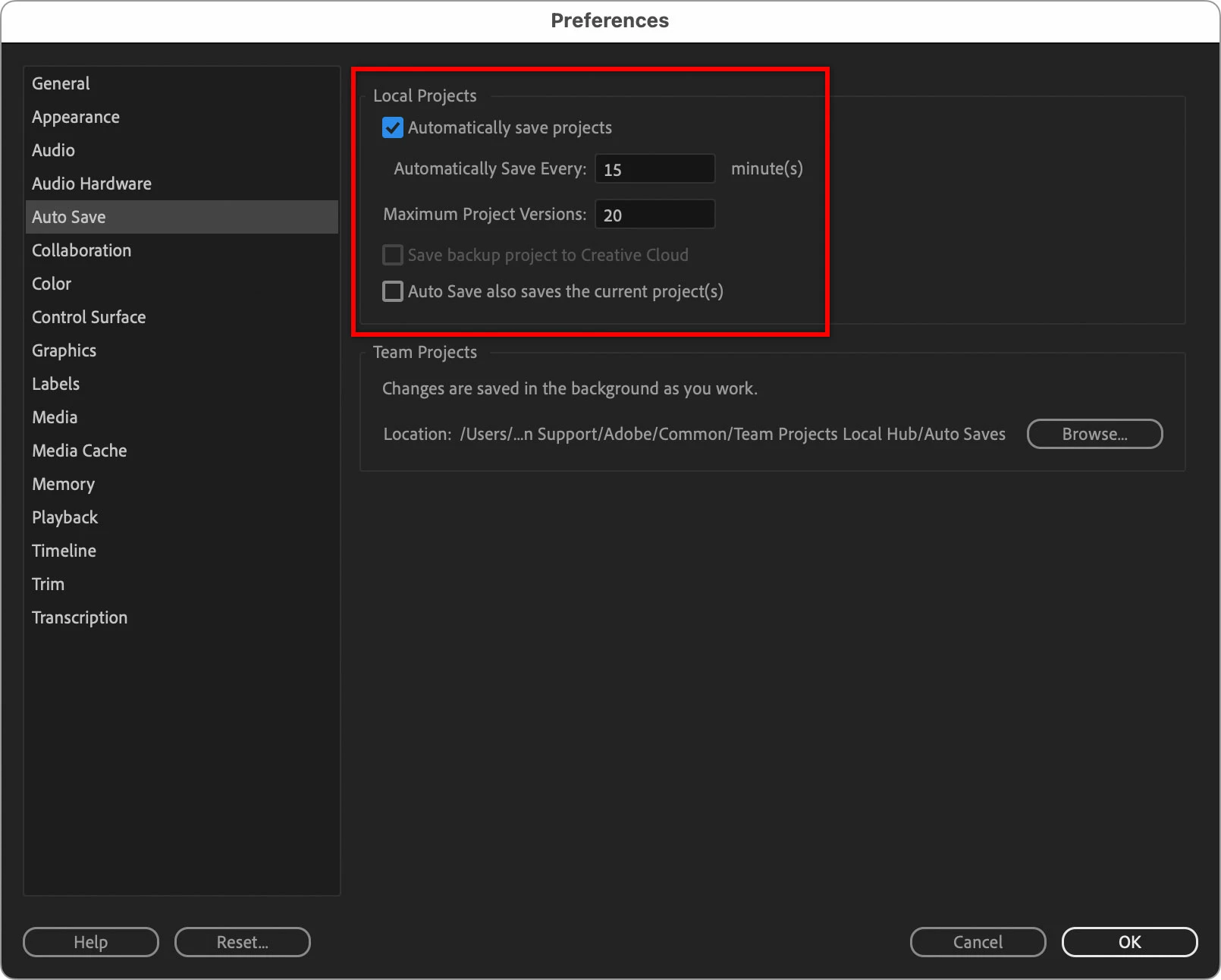Viewport: 1221px width, 980px height.
Task: Toggle Save backup project to Creative Cloud
Action: pyautogui.click(x=393, y=255)
